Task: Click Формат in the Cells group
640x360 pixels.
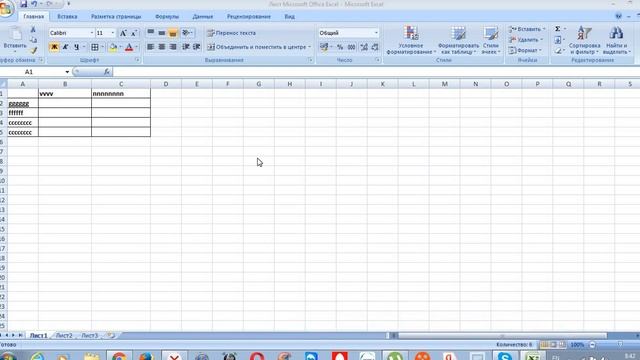Action: point(525,51)
